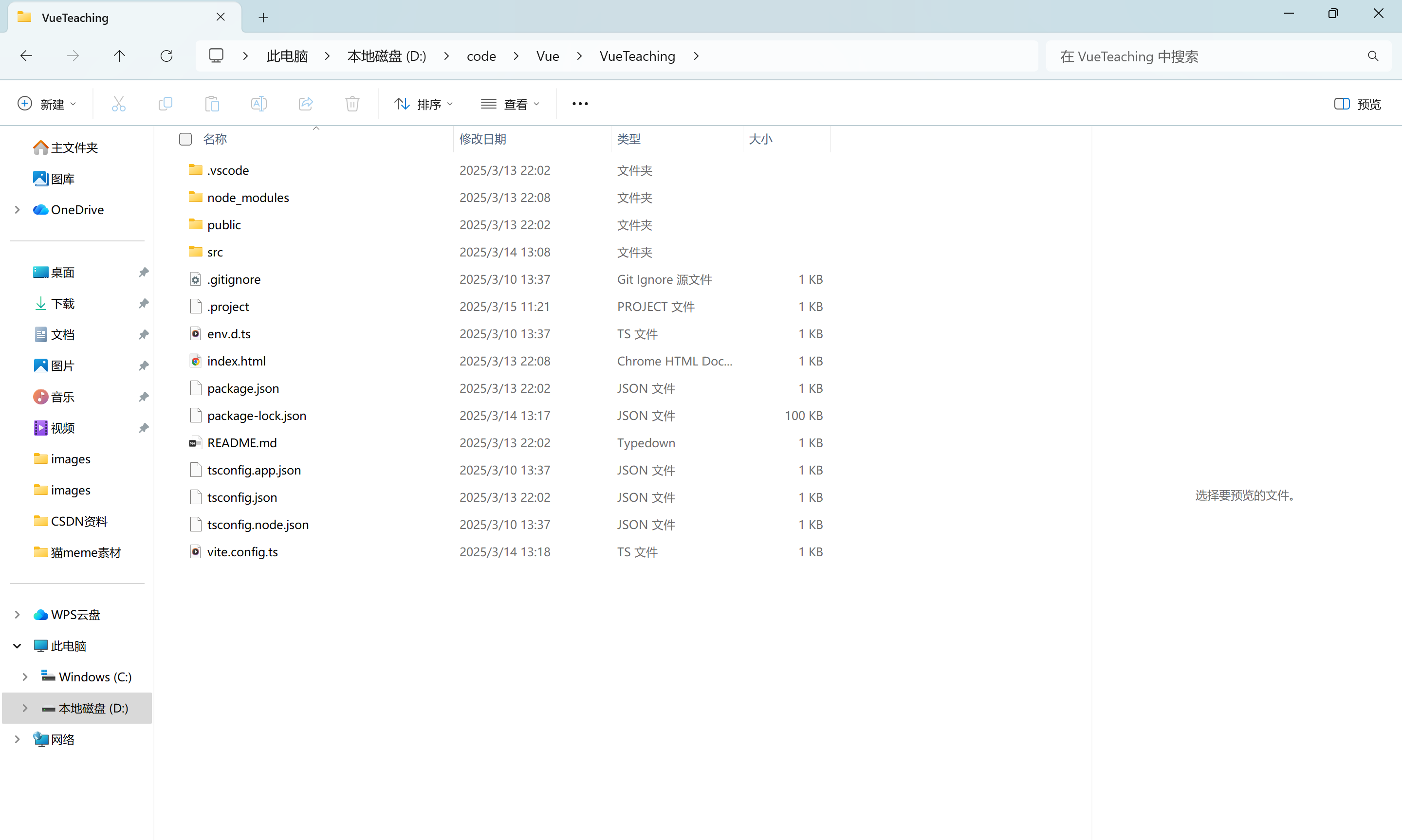1402x840 pixels.
Task: Navigate to code in breadcrumb path
Action: (481, 56)
